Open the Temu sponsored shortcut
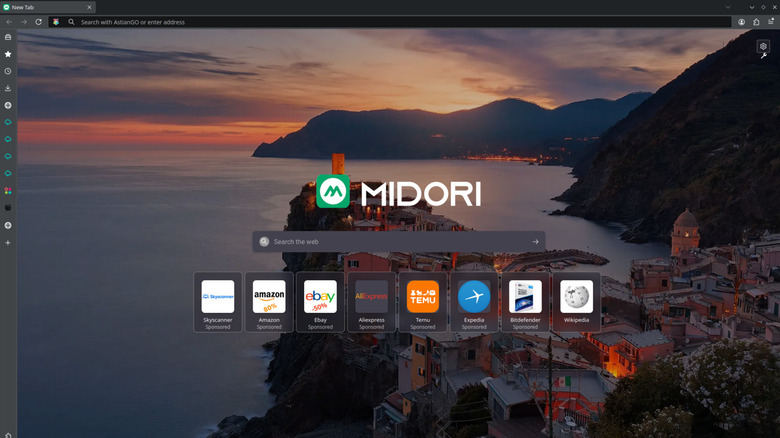The height and width of the screenshot is (438, 780). coord(423,302)
